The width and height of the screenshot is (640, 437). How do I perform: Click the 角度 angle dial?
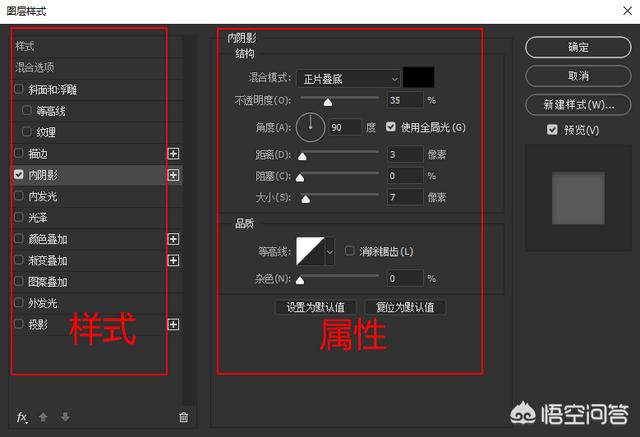click(310, 127)
